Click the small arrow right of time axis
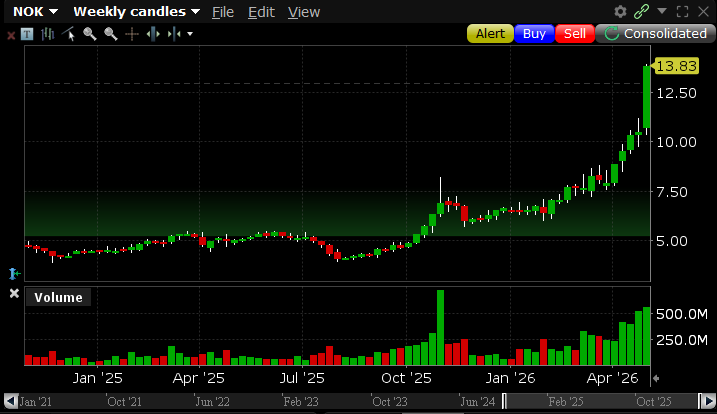This screenshot has width=717, height=414. tap(656, 378)
